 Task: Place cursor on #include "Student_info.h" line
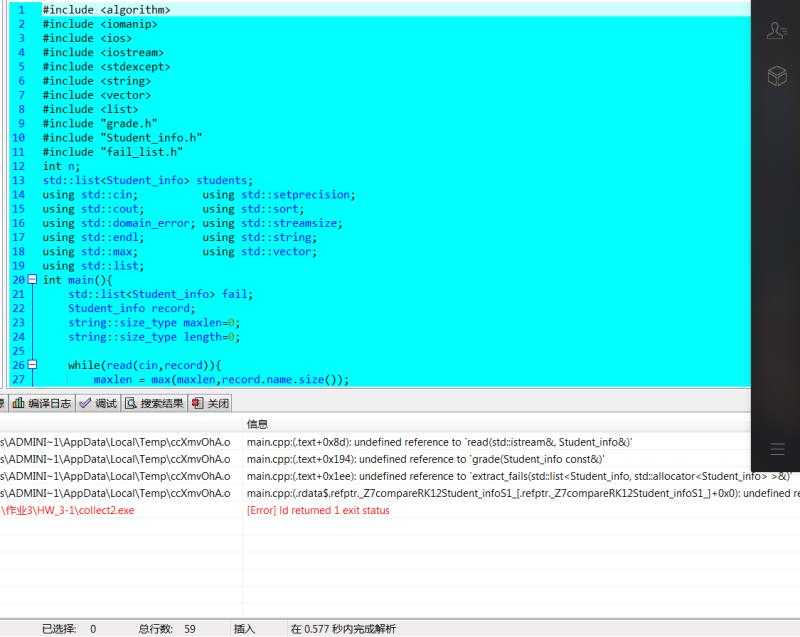click(122, 138)
